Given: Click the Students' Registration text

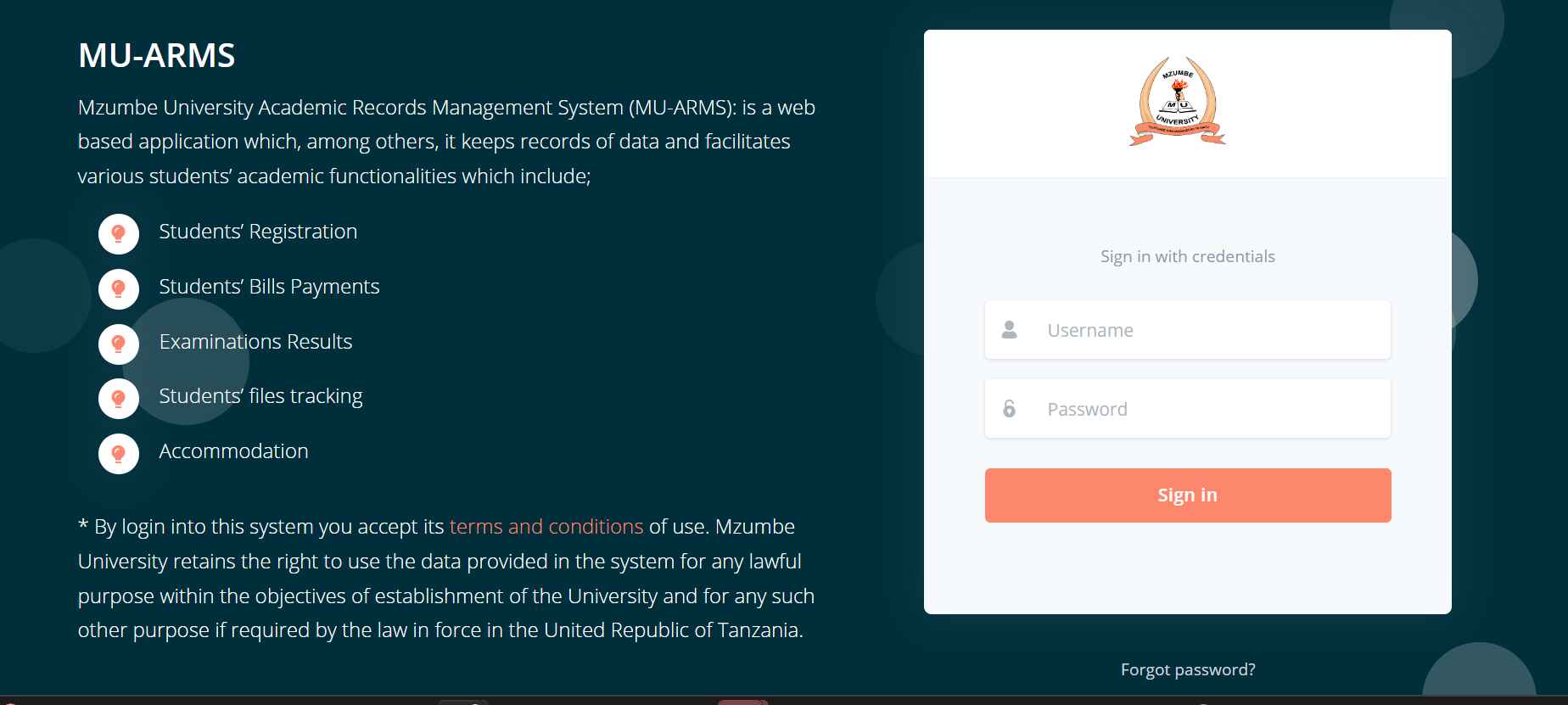Looking at the screenshot, I should (x=258, y=232).
